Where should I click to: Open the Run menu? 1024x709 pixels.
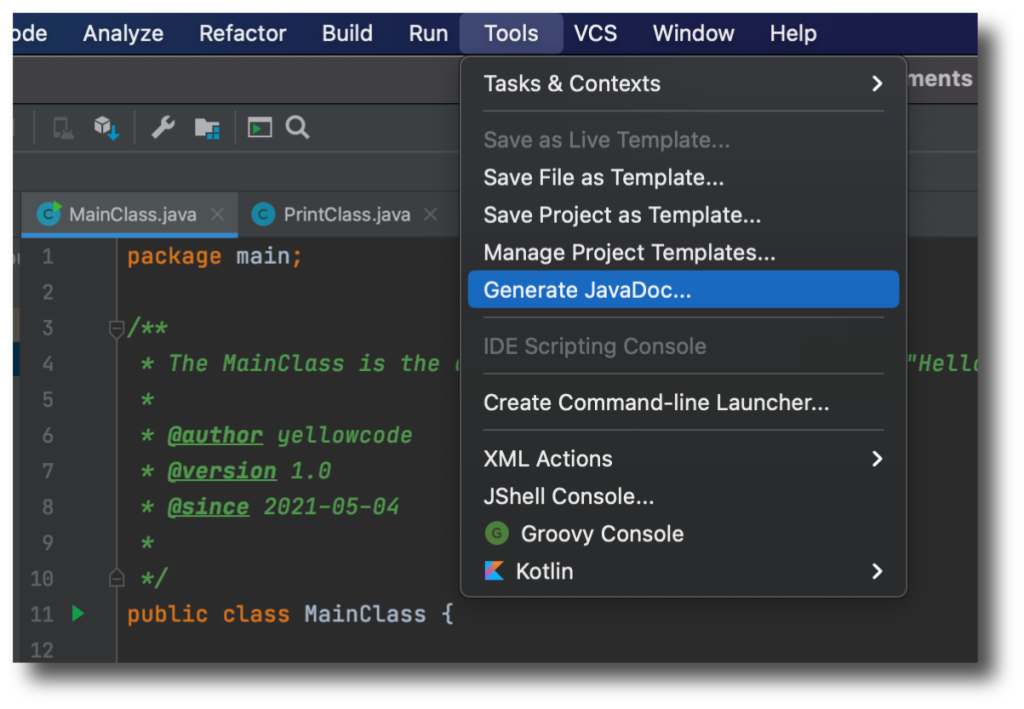click(428, 33)
